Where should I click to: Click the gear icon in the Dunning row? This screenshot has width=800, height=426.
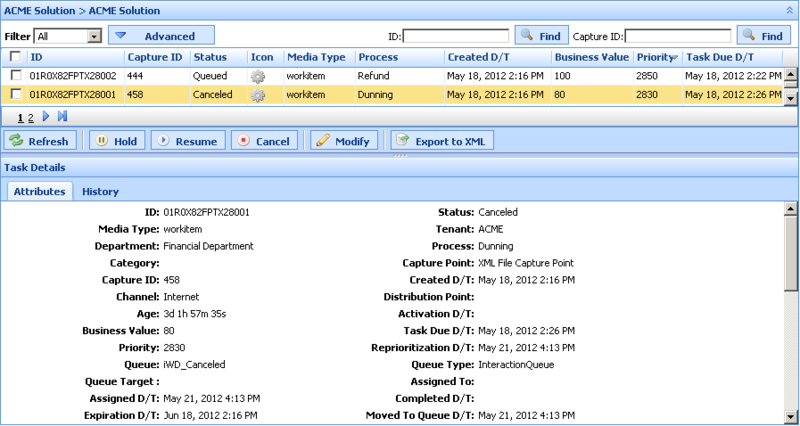point(258,95)
